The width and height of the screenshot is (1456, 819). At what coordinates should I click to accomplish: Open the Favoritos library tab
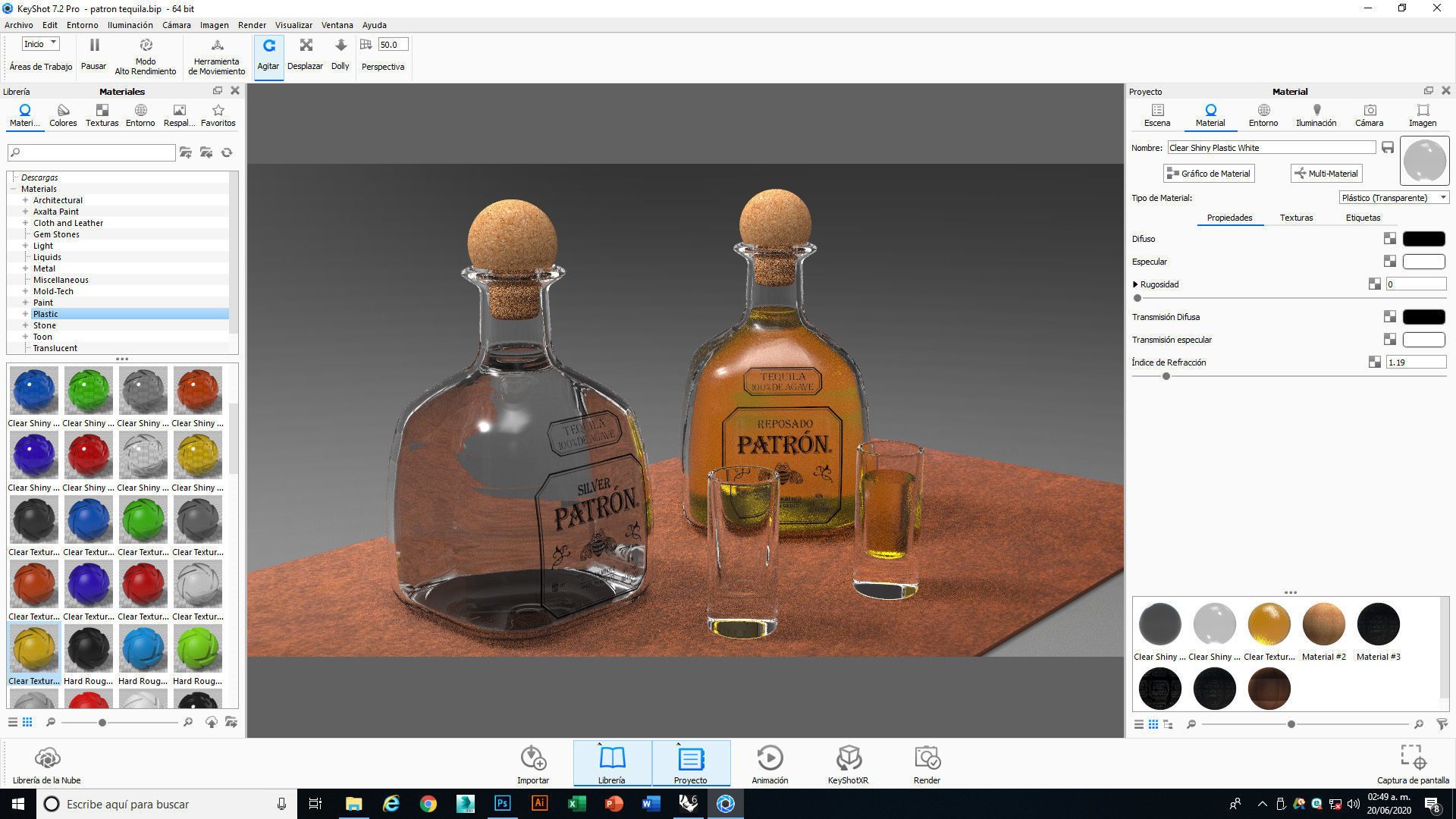[x=218, y=115]
